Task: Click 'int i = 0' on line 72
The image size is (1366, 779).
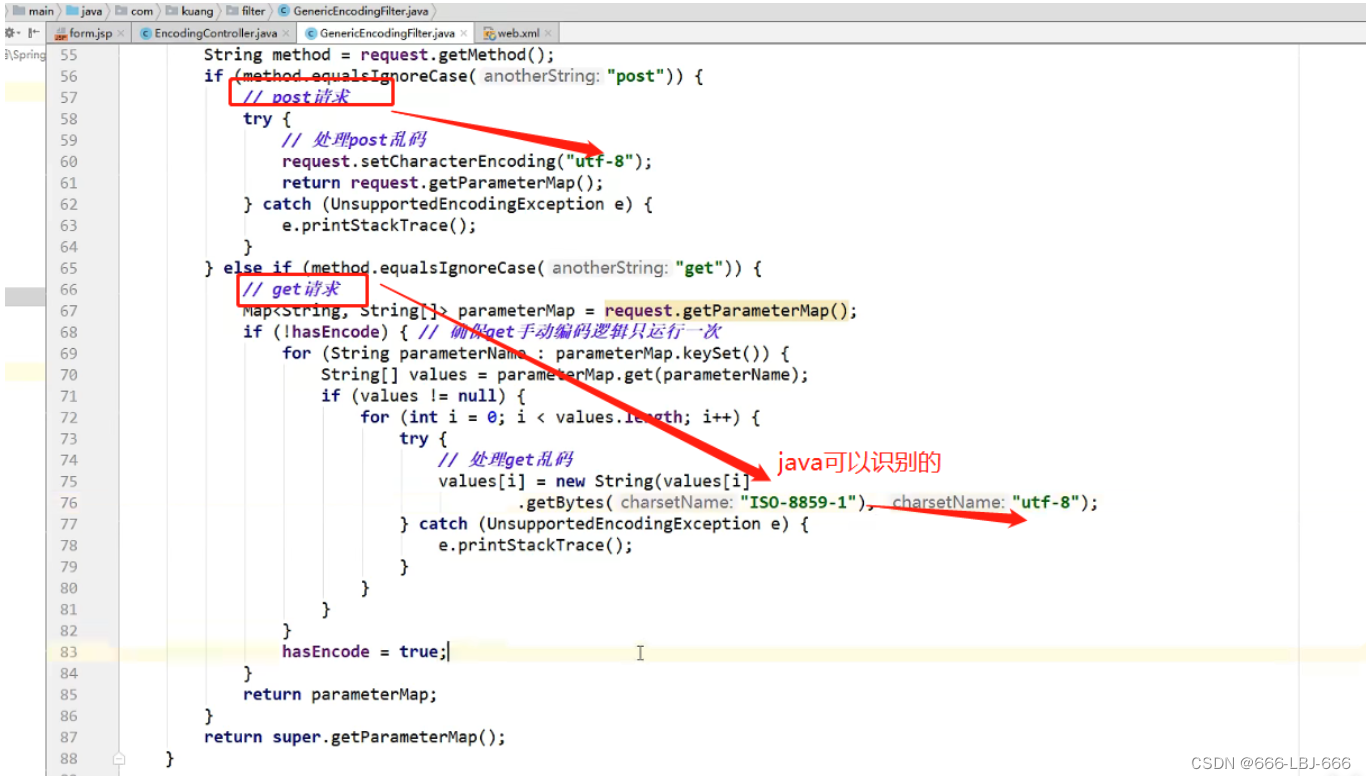Action: [x=454, y=417]
